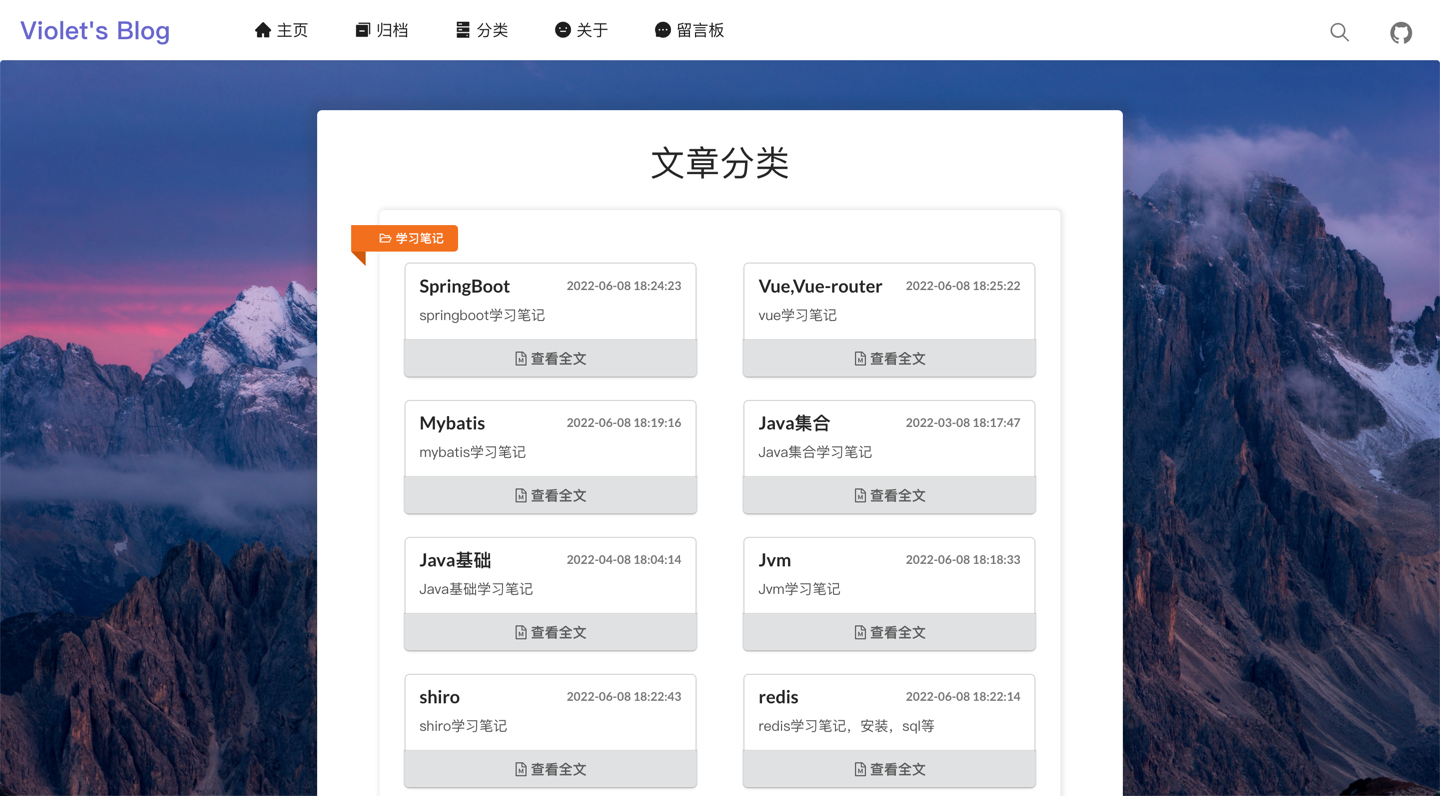The image size is (1440, 796).
Task: Click document icon in Java集合's 查看全文
Action: pyautogui.click(x=860, y=495)
